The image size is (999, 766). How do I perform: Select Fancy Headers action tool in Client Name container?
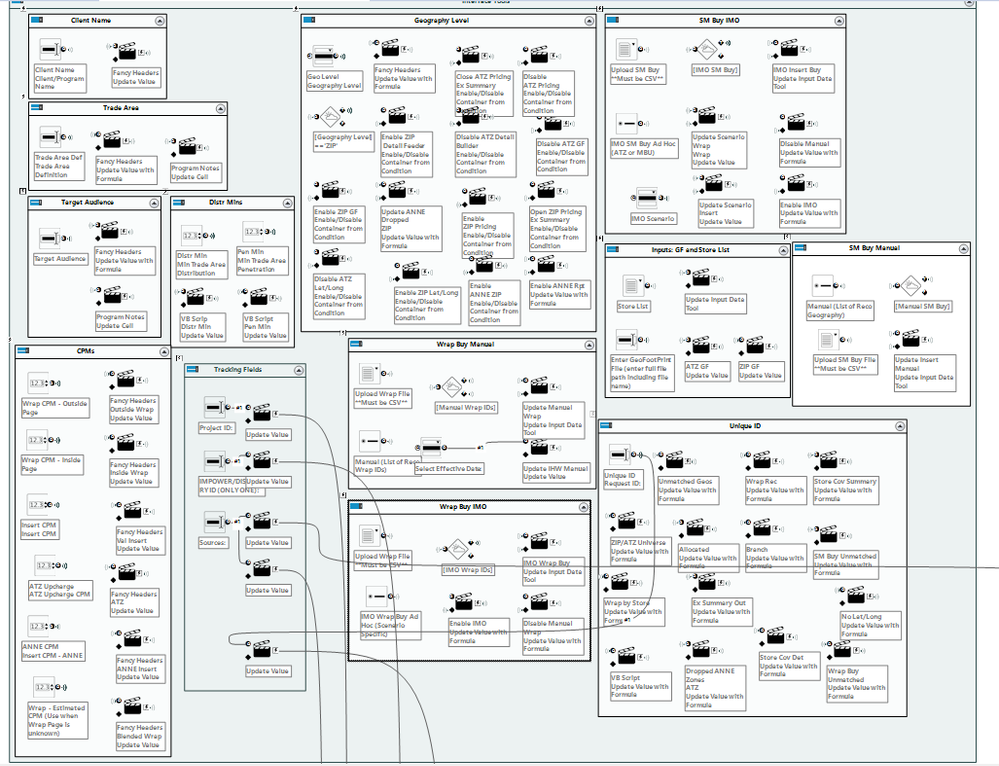[x=127, y=51]
